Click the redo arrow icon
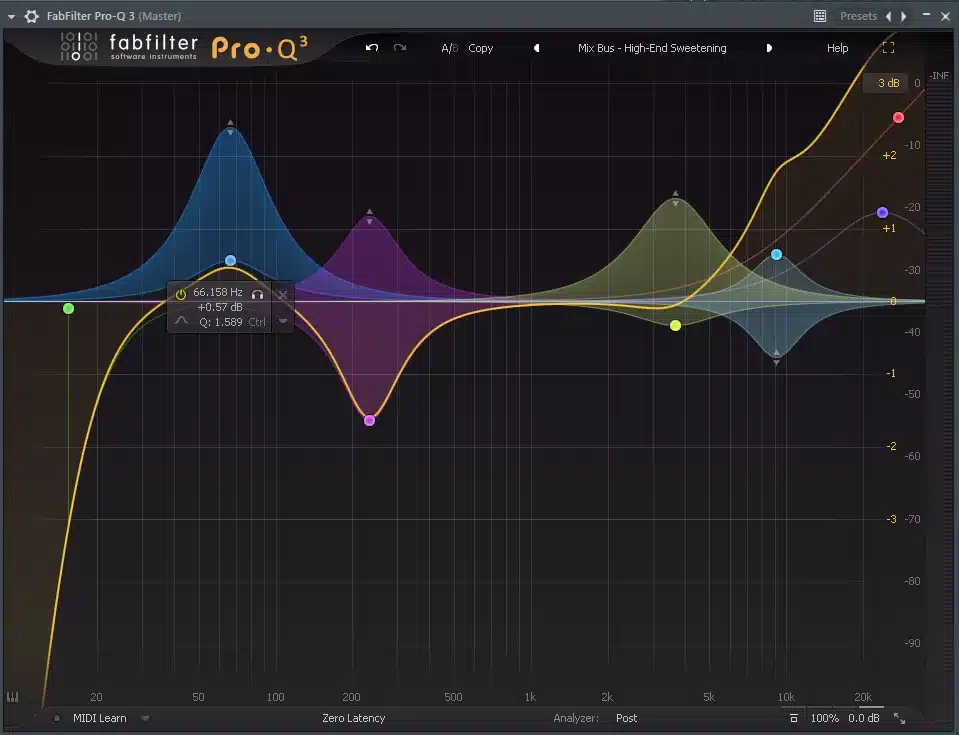This screenshot has height=735, width=959. pos(400,48)
